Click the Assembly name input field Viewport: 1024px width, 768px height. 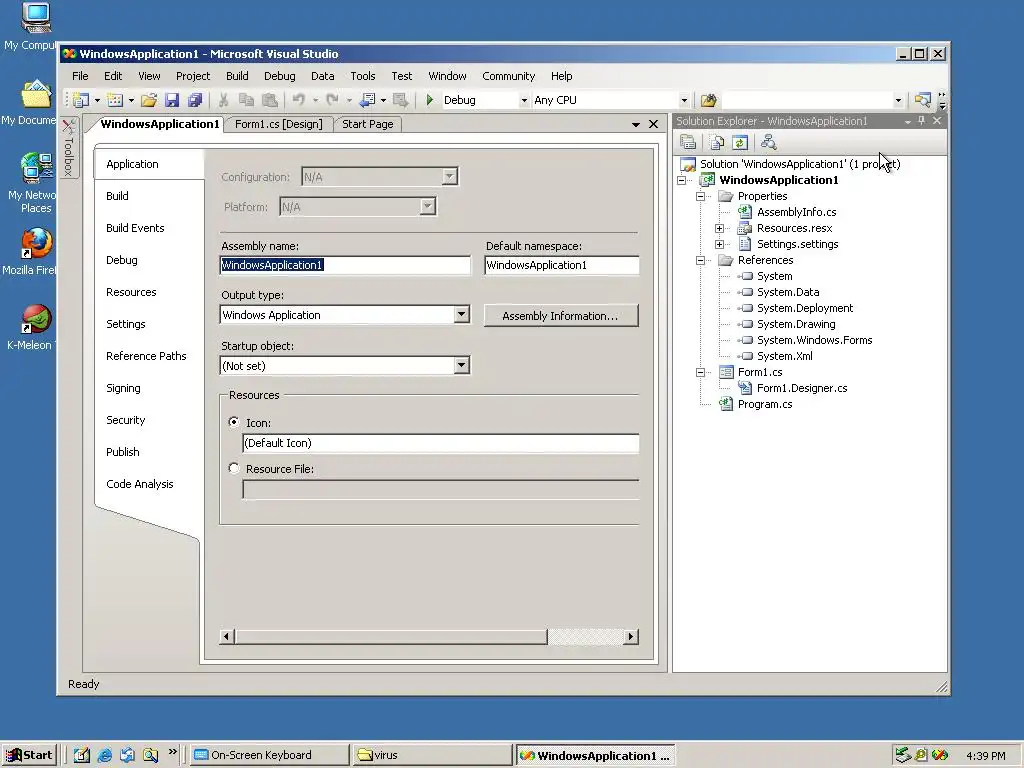point(345,264)
